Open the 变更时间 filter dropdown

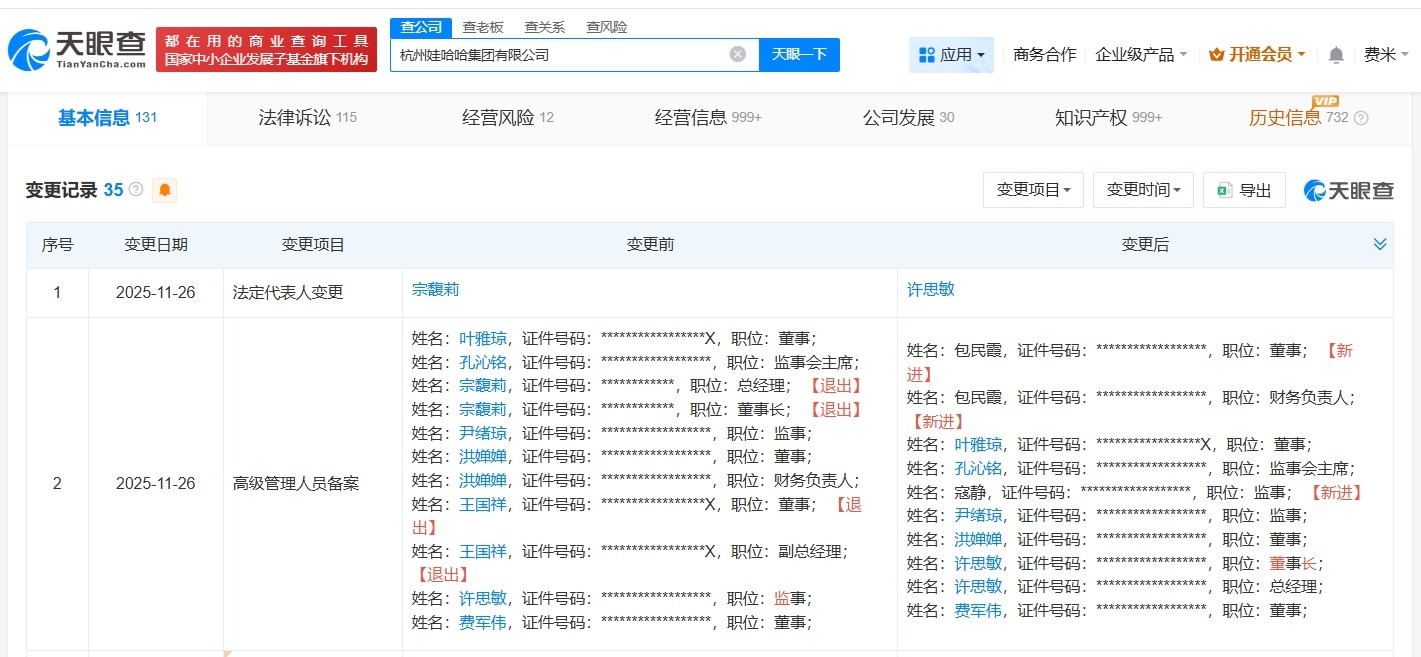click(x=1143, y=189)
